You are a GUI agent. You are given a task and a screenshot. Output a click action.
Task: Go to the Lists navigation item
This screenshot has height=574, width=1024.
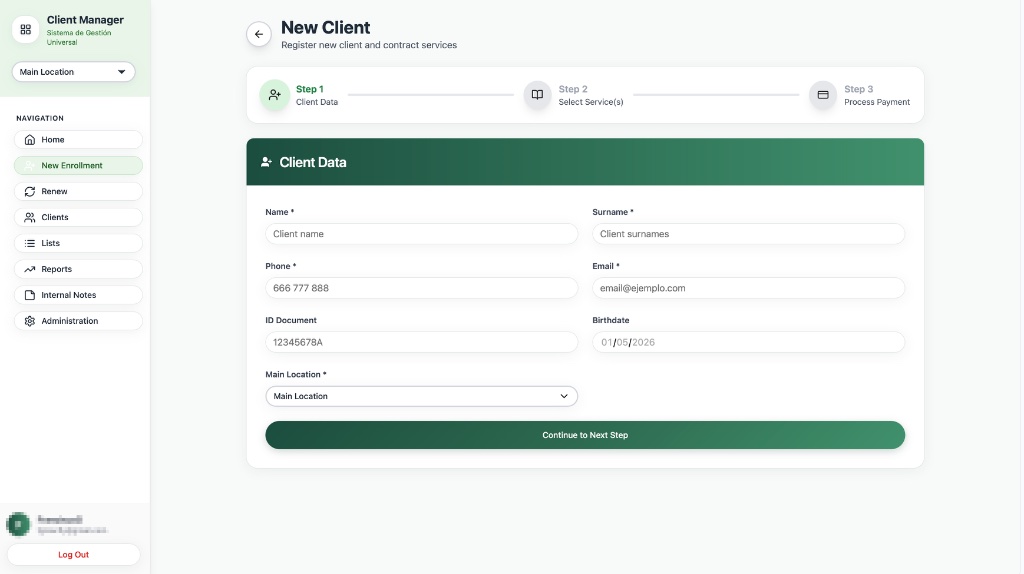(78, 243)
